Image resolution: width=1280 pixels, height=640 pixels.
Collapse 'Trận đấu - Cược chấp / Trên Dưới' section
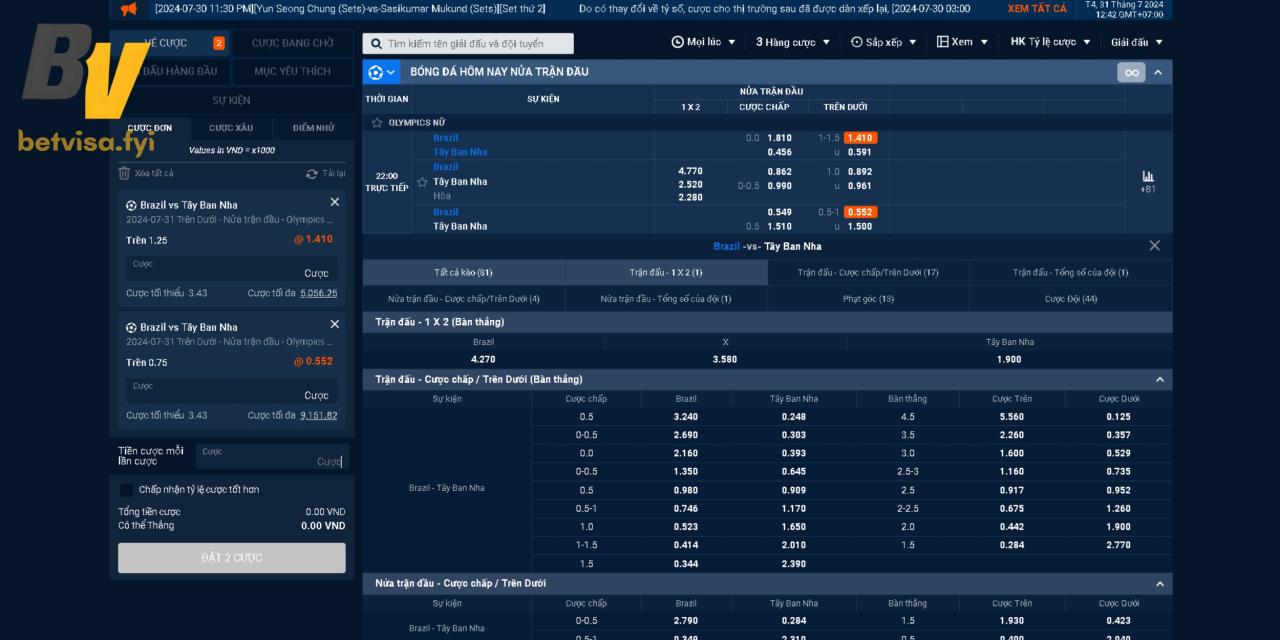[x=1160, y=380]
